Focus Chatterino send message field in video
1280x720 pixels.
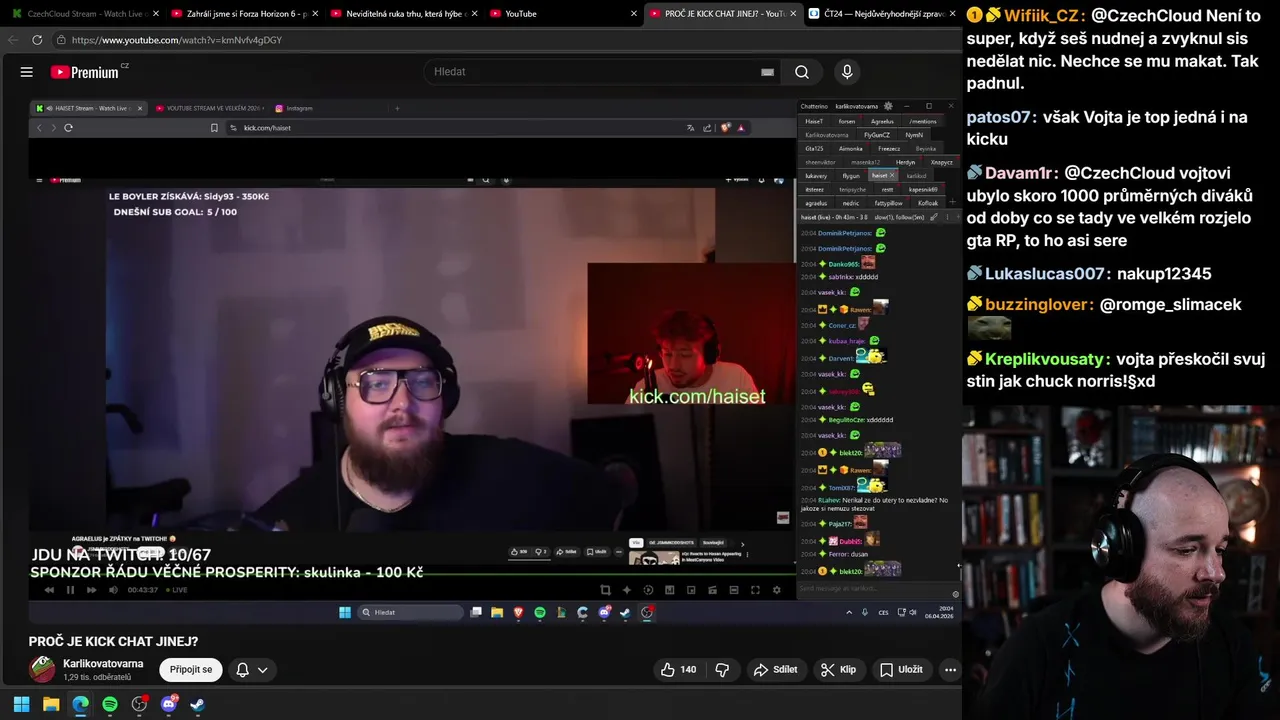872,589
